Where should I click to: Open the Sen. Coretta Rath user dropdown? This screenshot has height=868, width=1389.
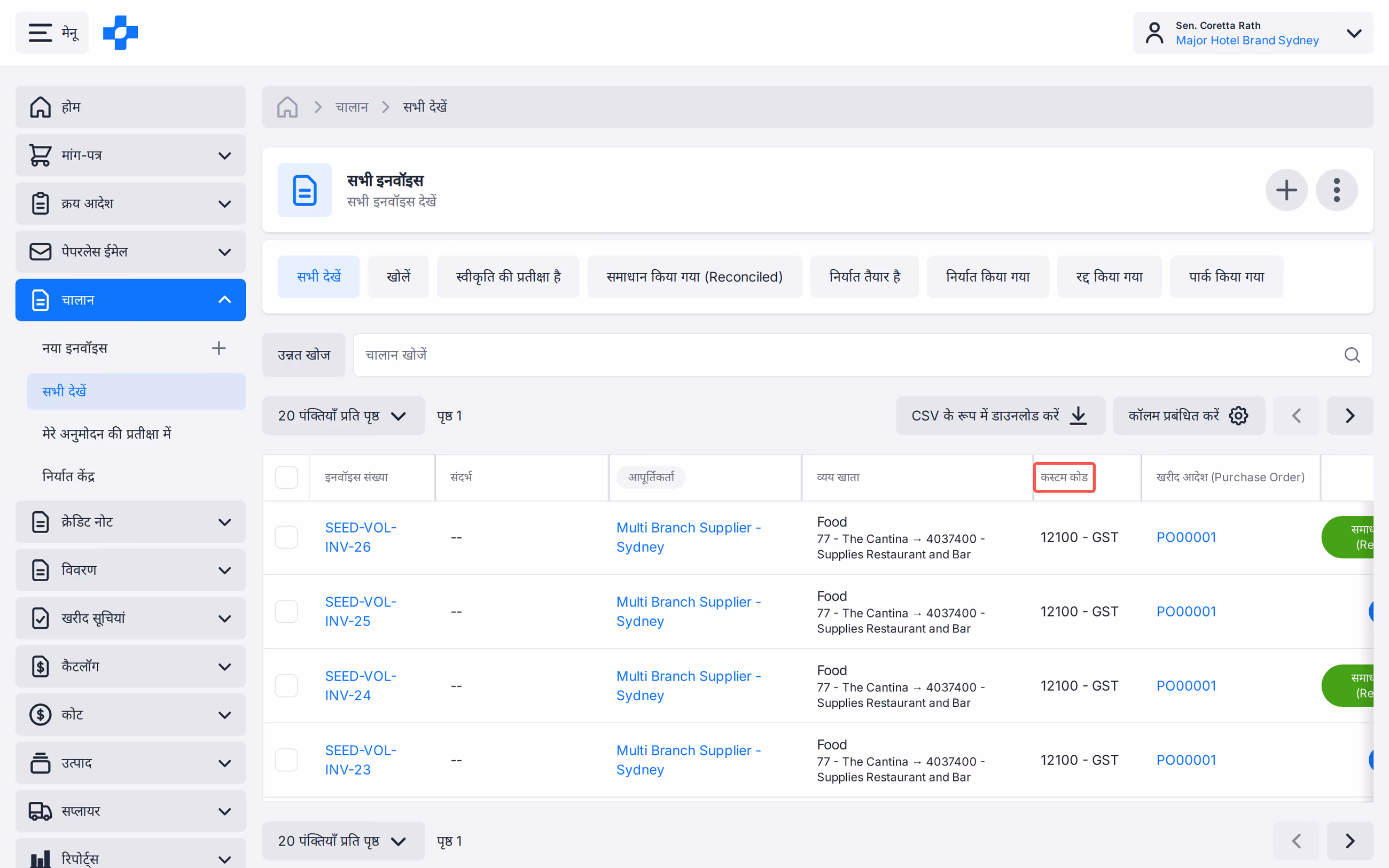1253,33
